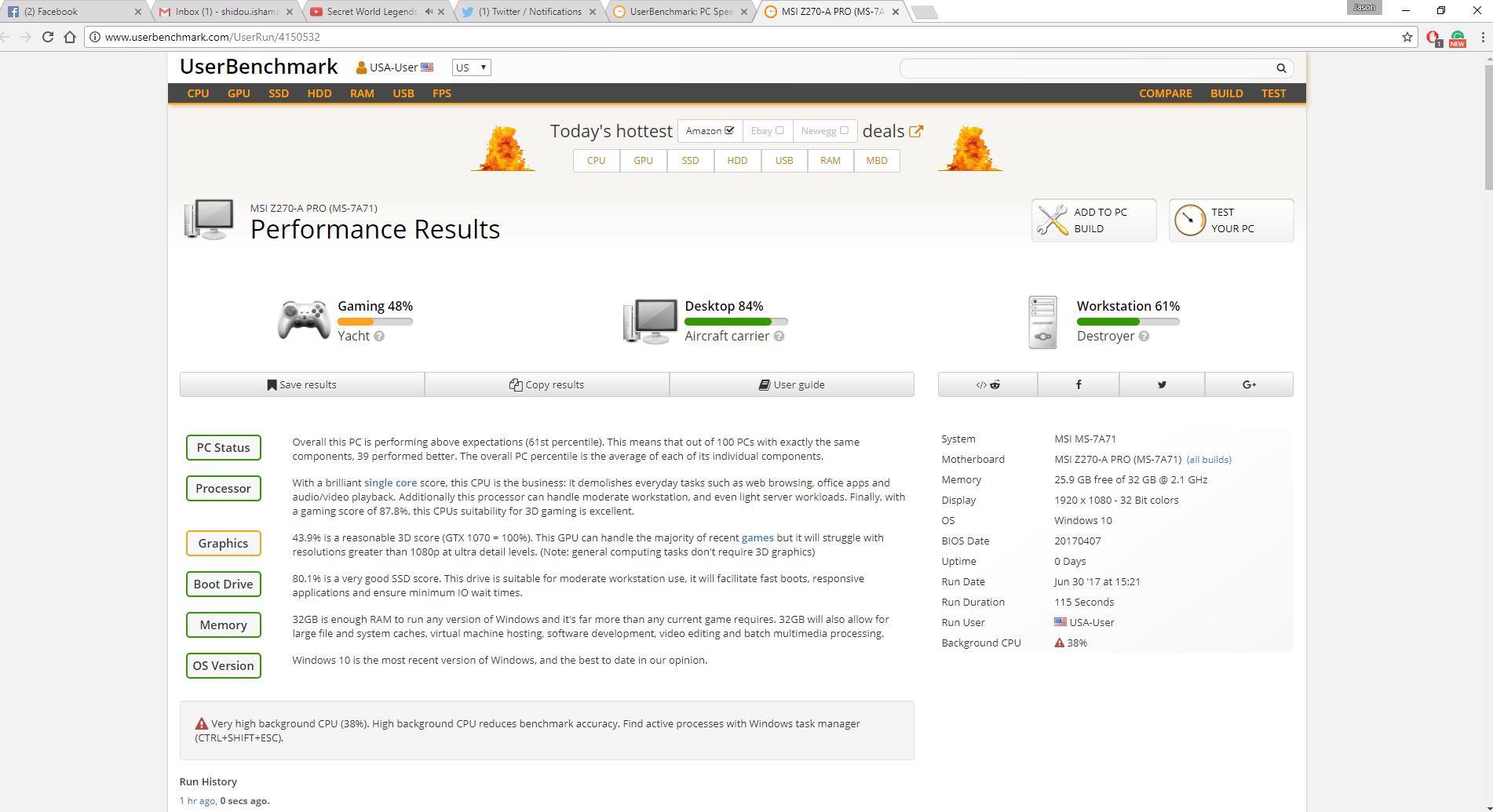Click the red Opera-style extension icon

[x=1433, y=38]
